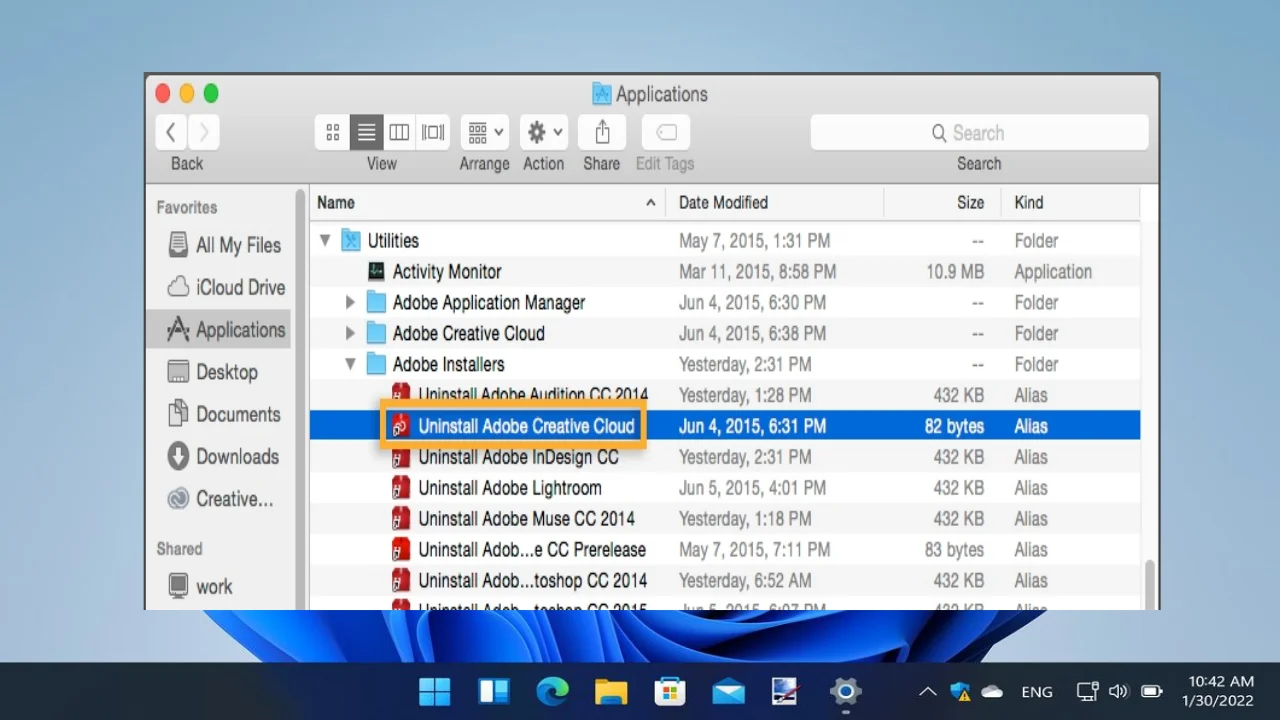Screen dimensions: 1280x720
Task: Open the Windows Start menu
Action: (x=435, y=691)
